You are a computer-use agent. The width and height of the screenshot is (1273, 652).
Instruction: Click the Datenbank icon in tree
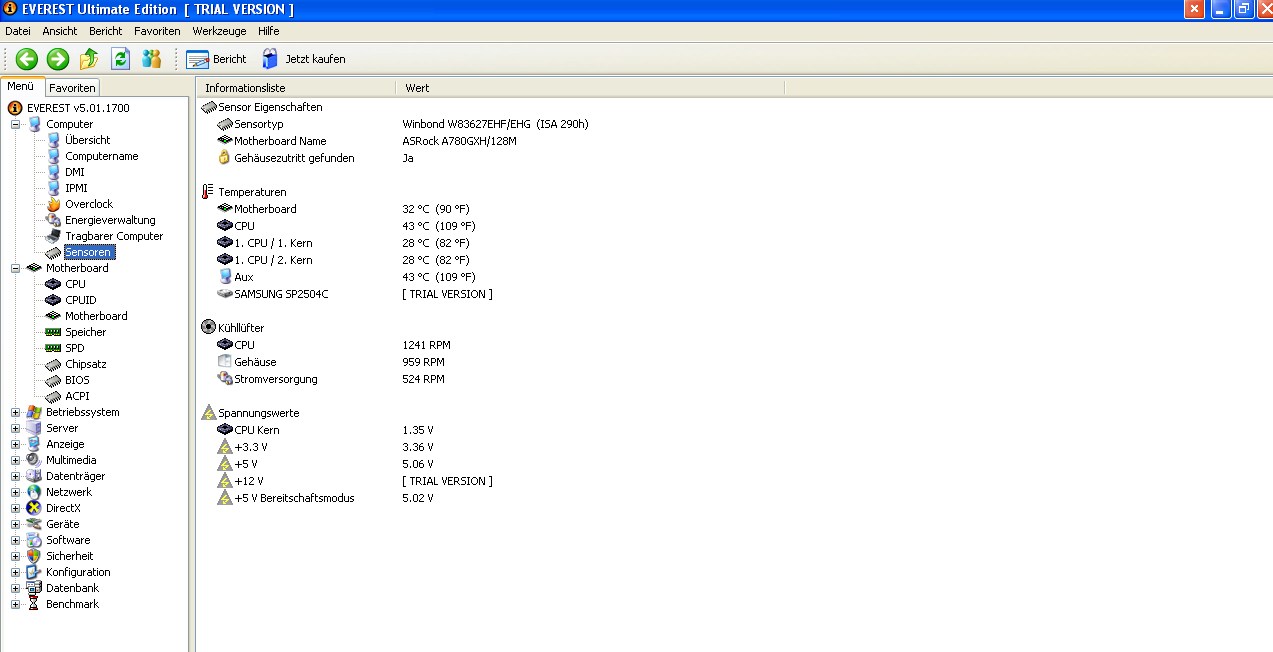(x=34, y=588)
